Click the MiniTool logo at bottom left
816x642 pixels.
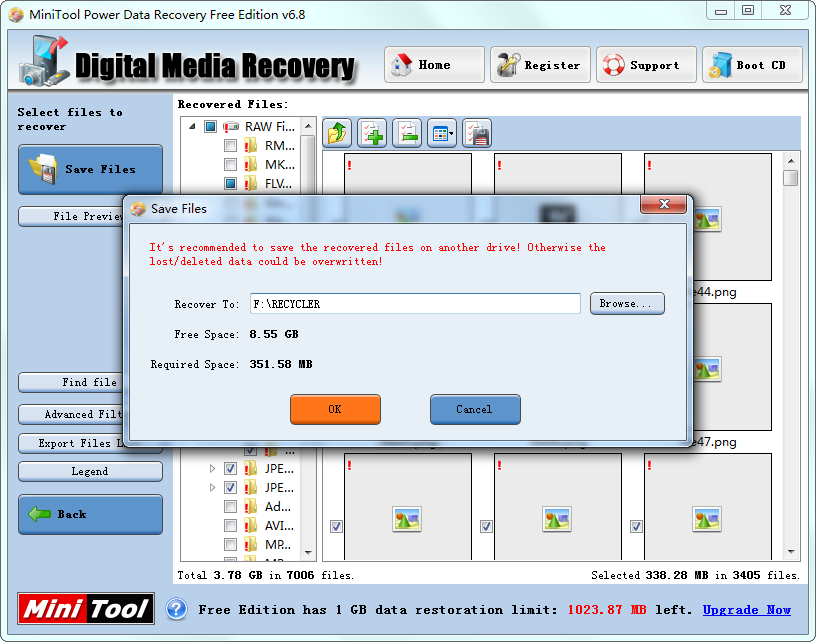[86, 608]
